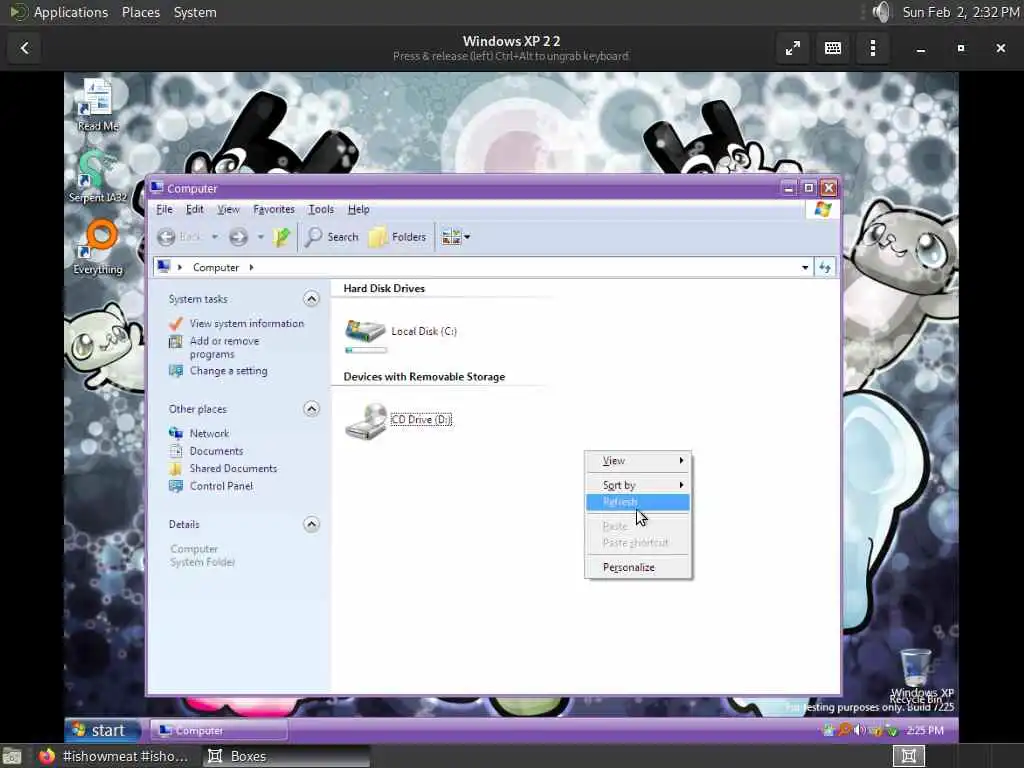
Task: Click the Windows XP start button
Action: (103, 730)
